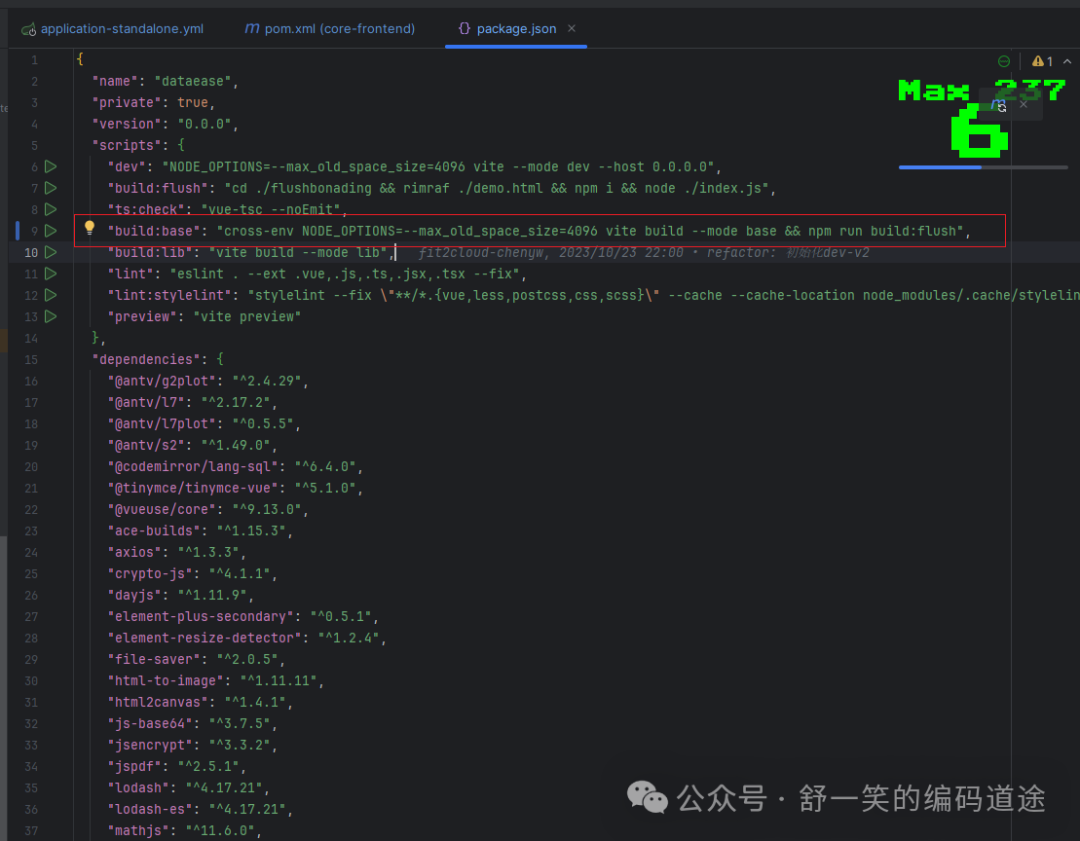Run the "build:flush" script gutter icon
Screen dimensions: 1080x841
[50, 188]
